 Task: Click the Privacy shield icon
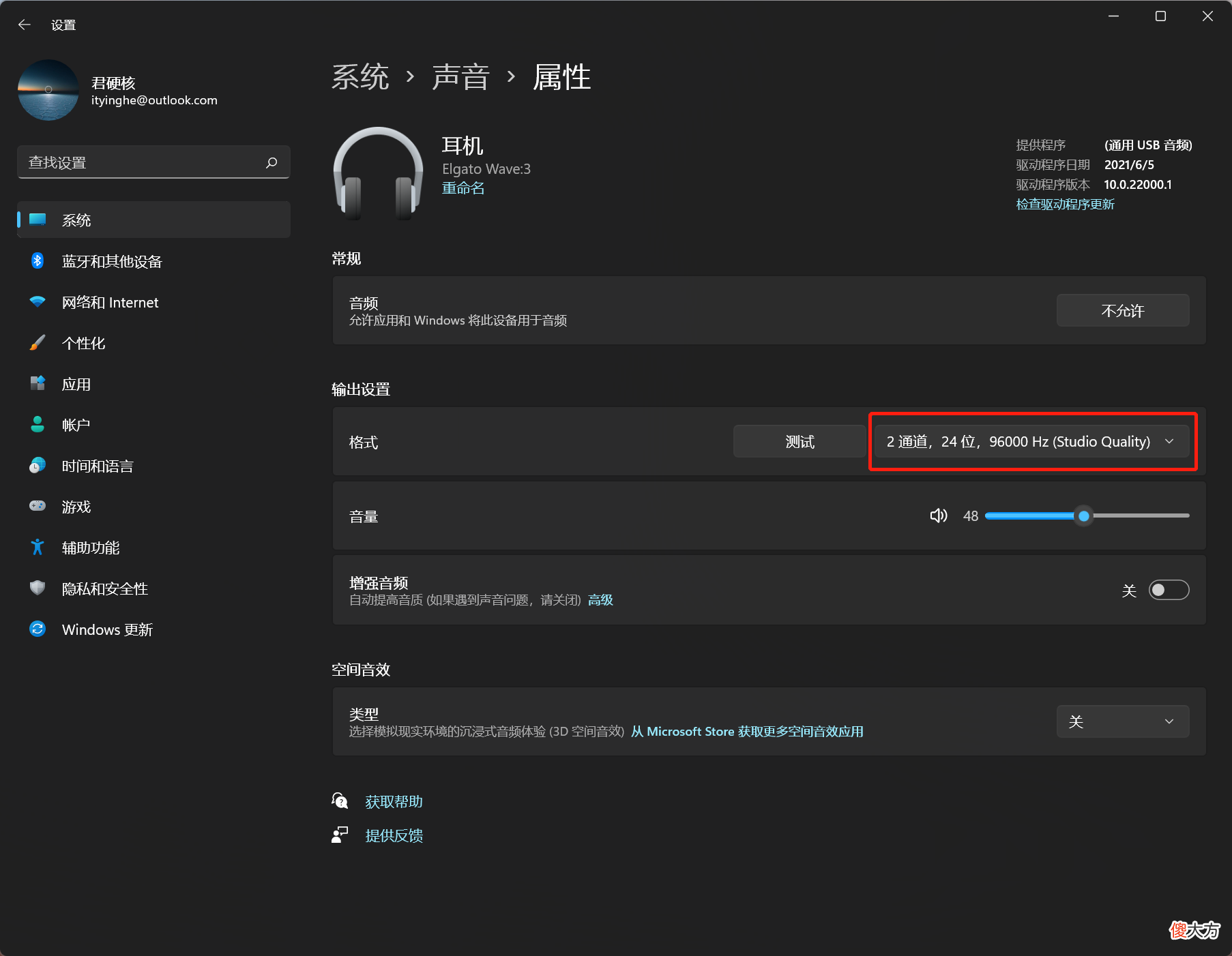pyautogui.click(x=38, y=588)
